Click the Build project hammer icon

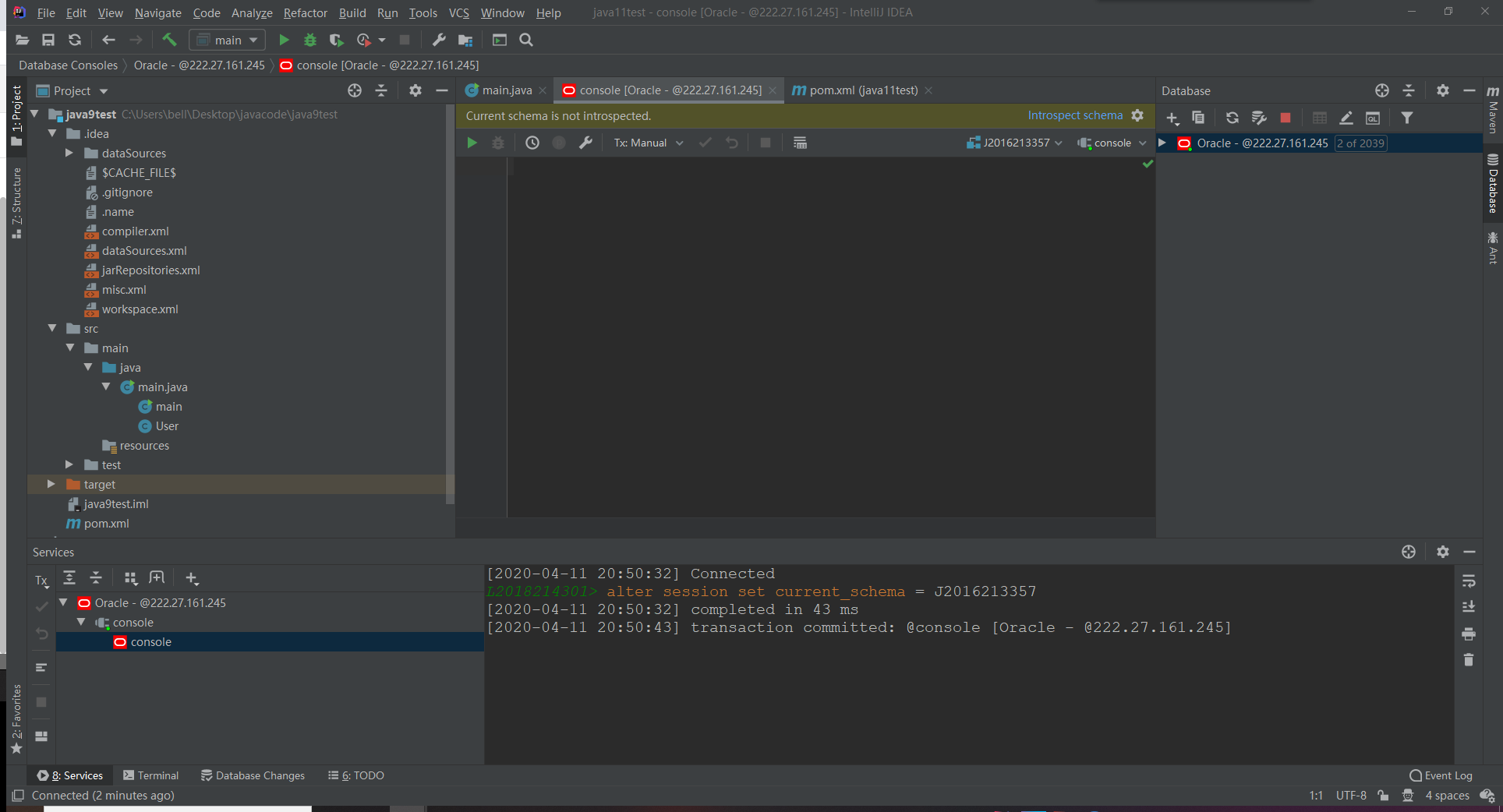coord(169,40)
